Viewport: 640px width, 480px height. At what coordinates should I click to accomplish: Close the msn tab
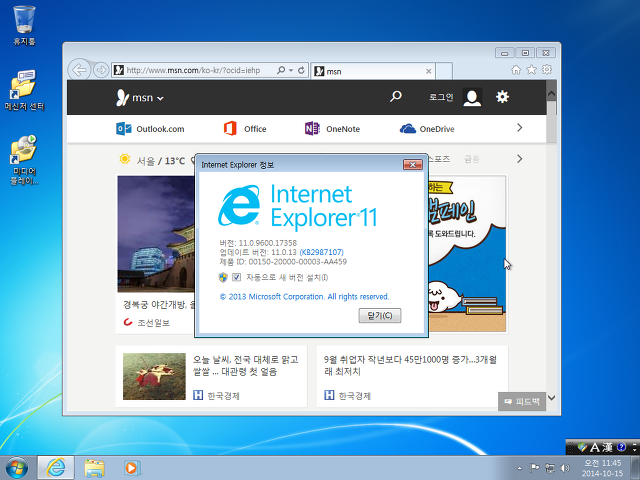coord(429,71)
